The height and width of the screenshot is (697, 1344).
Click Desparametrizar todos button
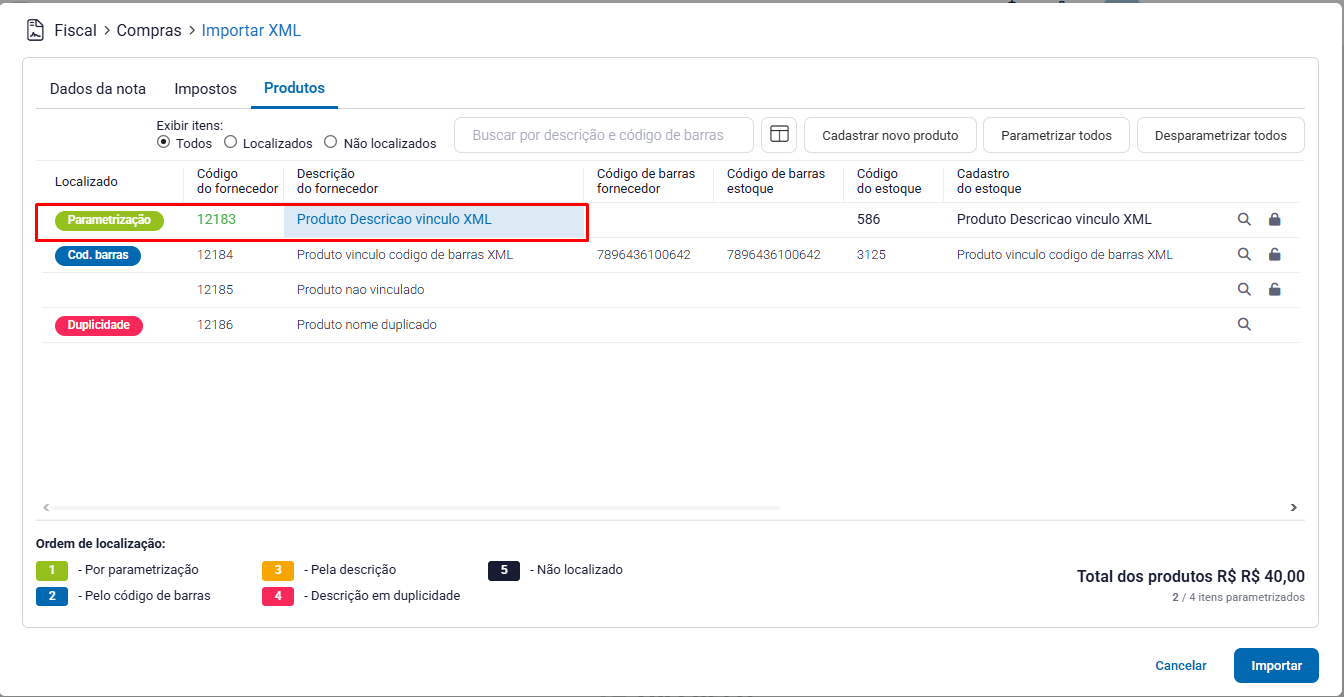point(1220,135)
